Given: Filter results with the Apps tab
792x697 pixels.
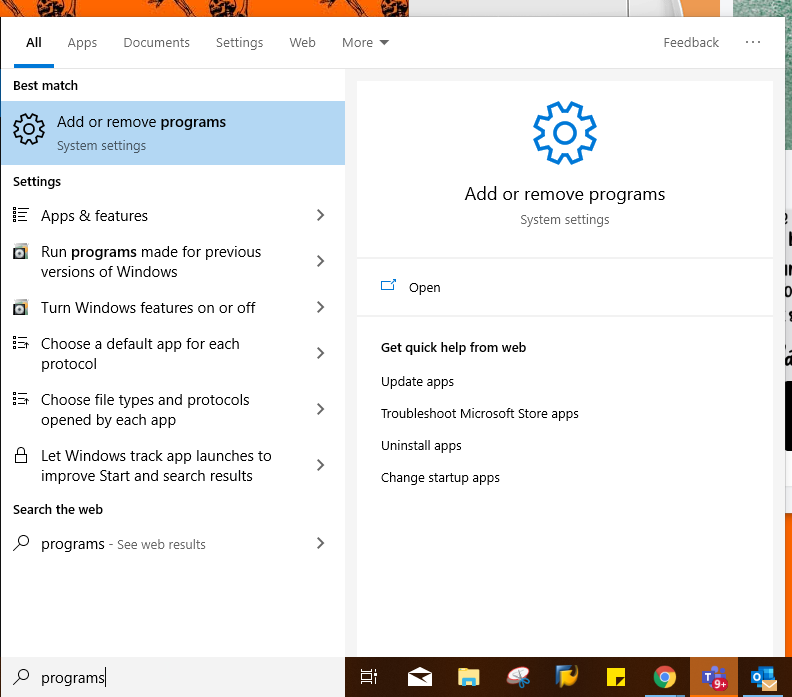Looking at the screenshot, I should [x=82, y=42].
